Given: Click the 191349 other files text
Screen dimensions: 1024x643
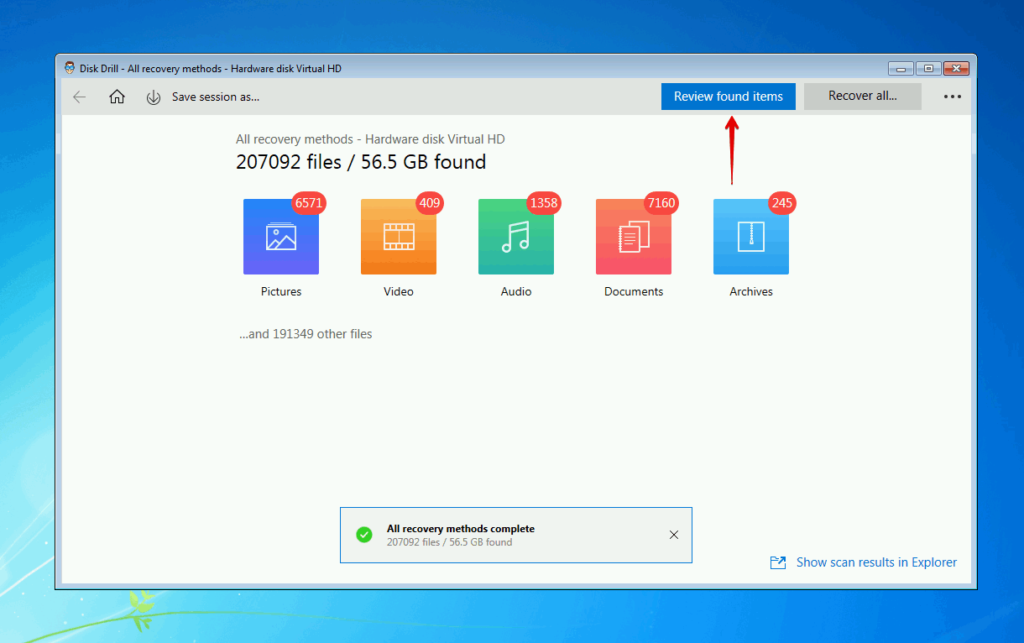Looking at the screenshot, I should [x=306, y=333].
